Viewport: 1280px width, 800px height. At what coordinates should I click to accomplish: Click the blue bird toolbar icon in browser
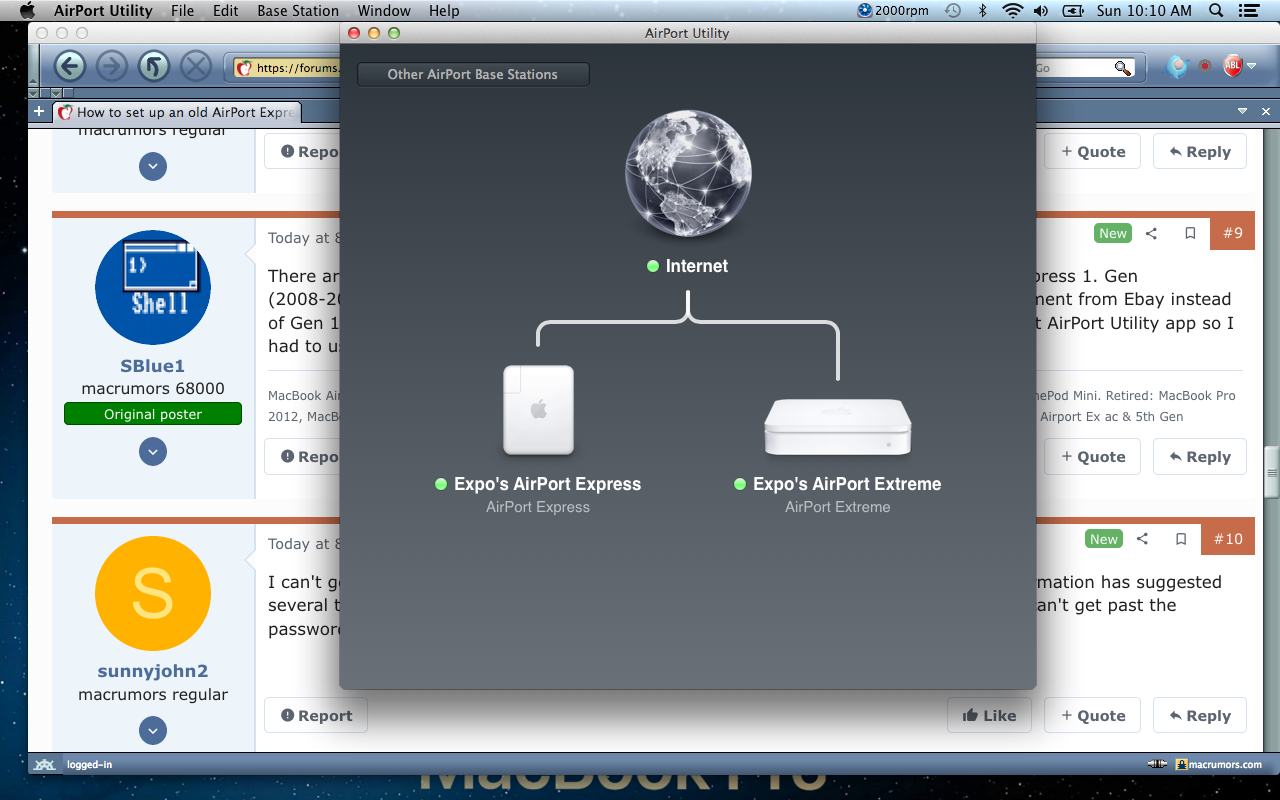[1177, 67]
